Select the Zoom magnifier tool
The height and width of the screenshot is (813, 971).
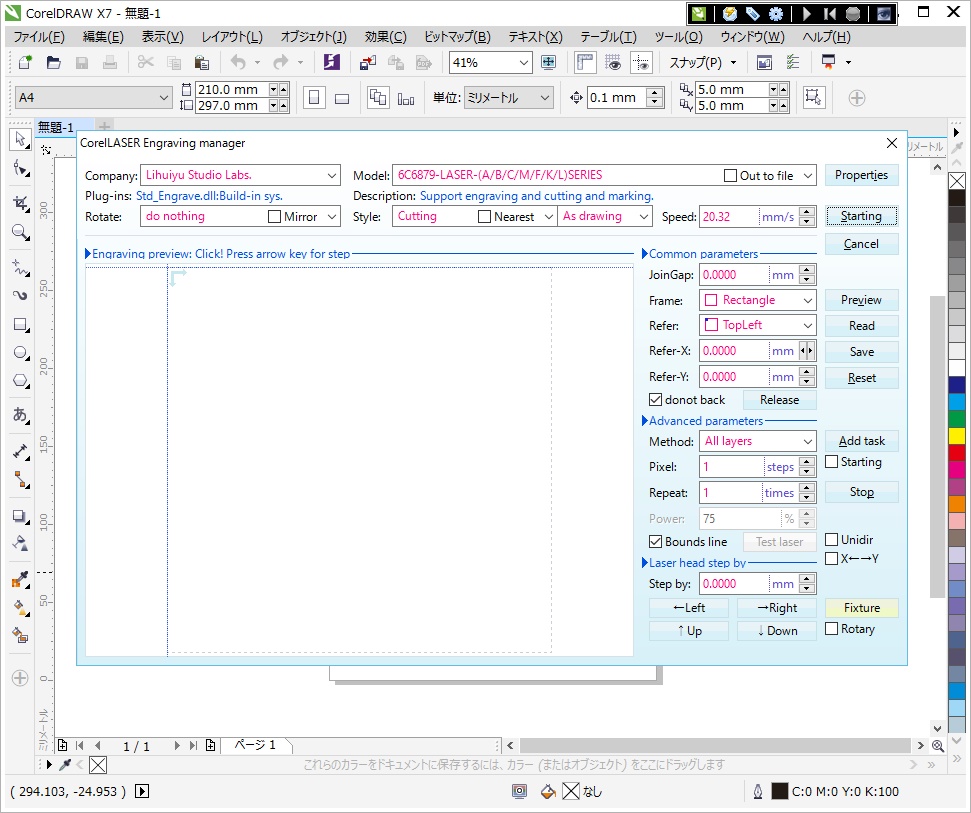(x=20, y=232)
